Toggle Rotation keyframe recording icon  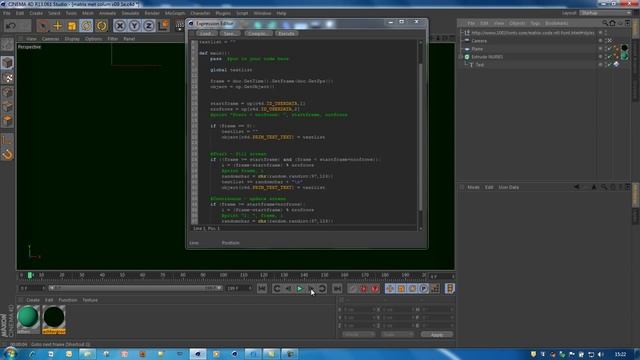click(x=412, y=289)
